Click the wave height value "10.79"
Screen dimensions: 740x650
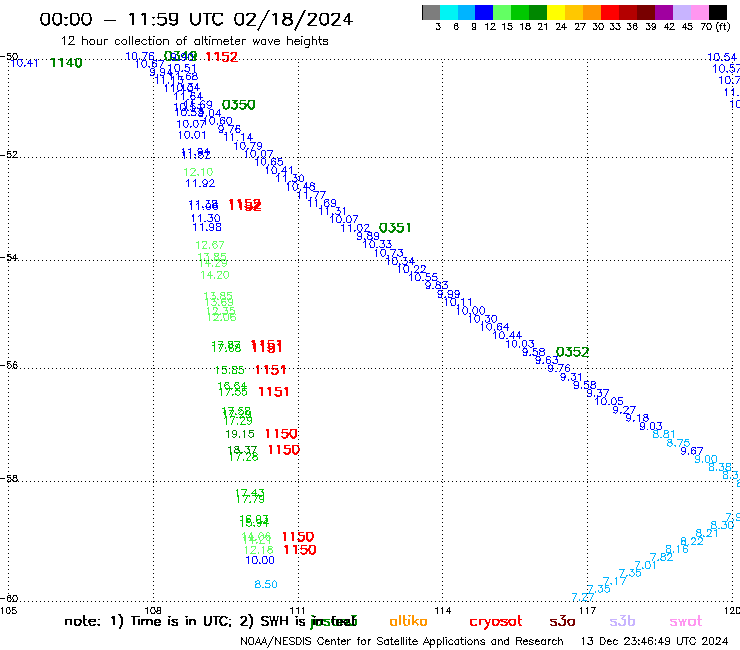pyautogui.click(x=248, y=146)
